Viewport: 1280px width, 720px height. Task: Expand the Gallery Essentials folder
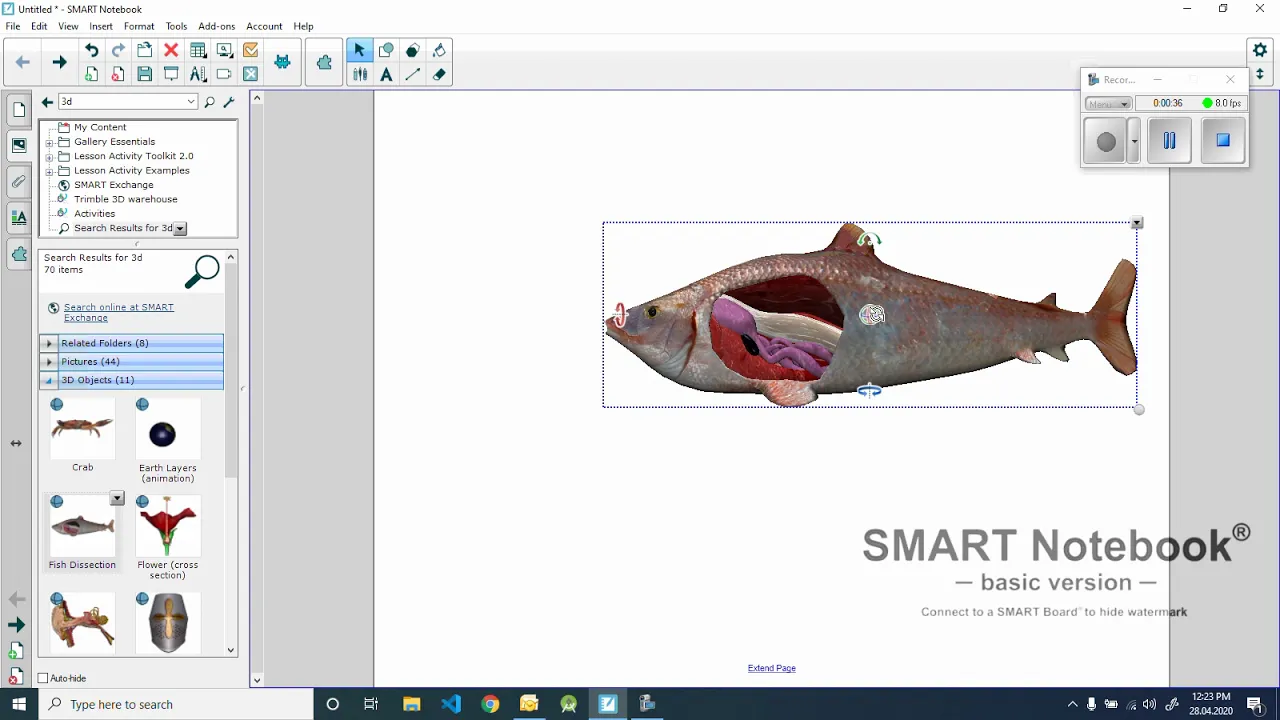49,142
